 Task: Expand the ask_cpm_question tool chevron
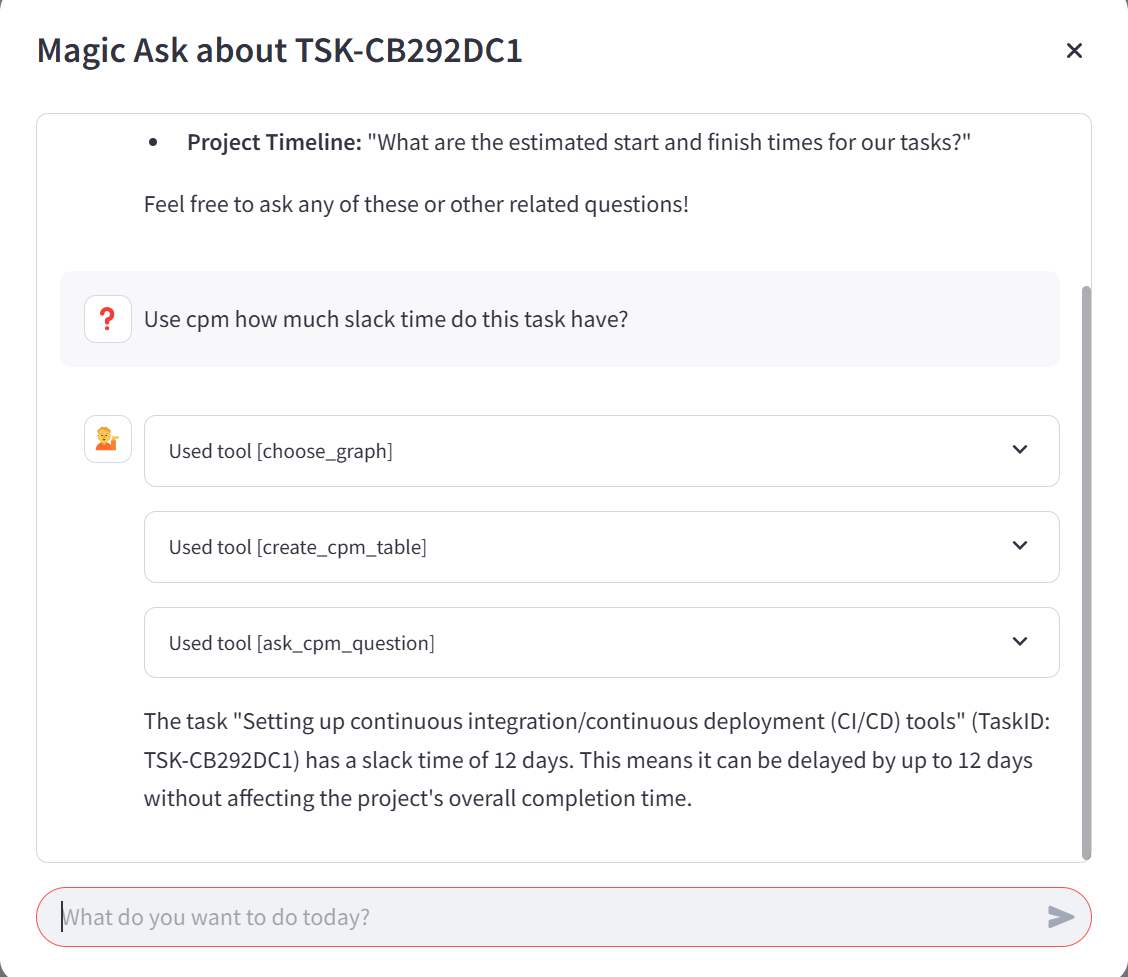tap(1020, 642)
